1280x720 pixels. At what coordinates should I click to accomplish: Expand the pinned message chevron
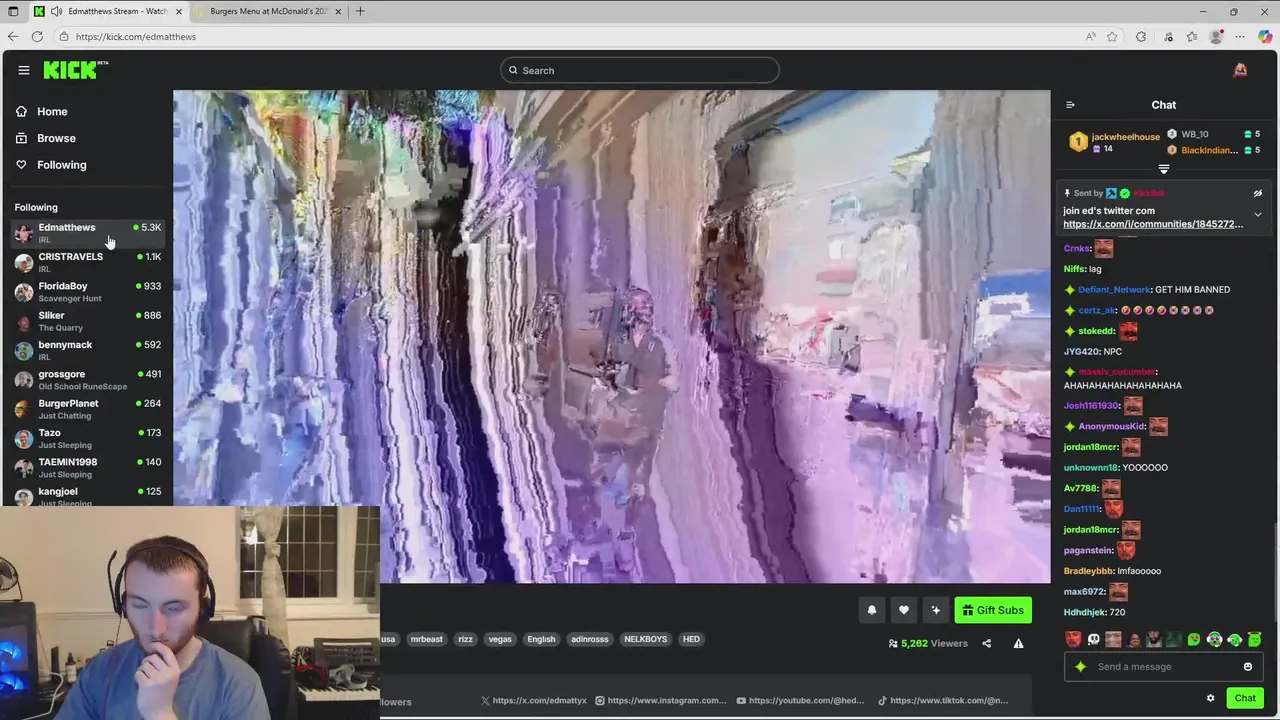point(1258,214)
